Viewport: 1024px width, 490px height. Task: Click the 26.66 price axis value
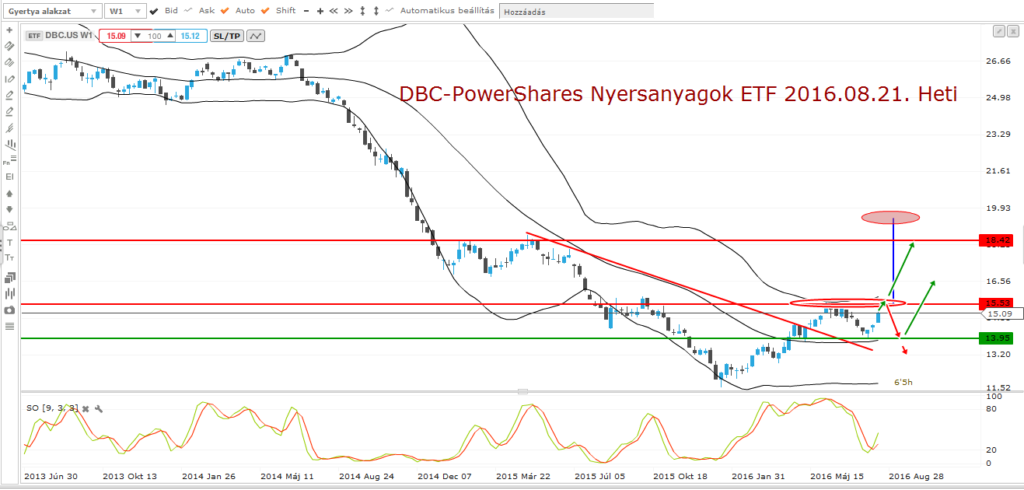coord(999,61)
